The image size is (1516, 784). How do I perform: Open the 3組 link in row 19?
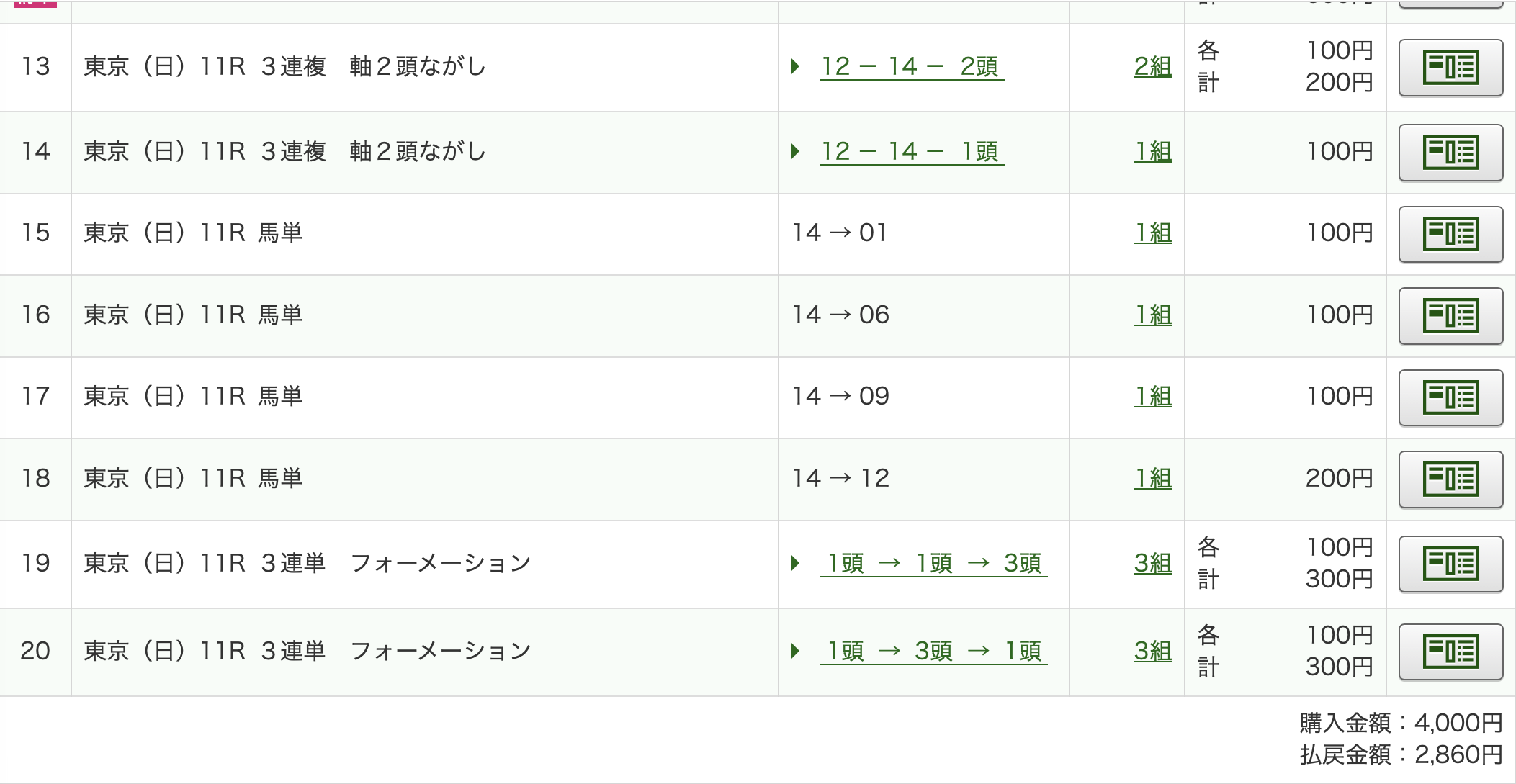(x=1152, y=564)
